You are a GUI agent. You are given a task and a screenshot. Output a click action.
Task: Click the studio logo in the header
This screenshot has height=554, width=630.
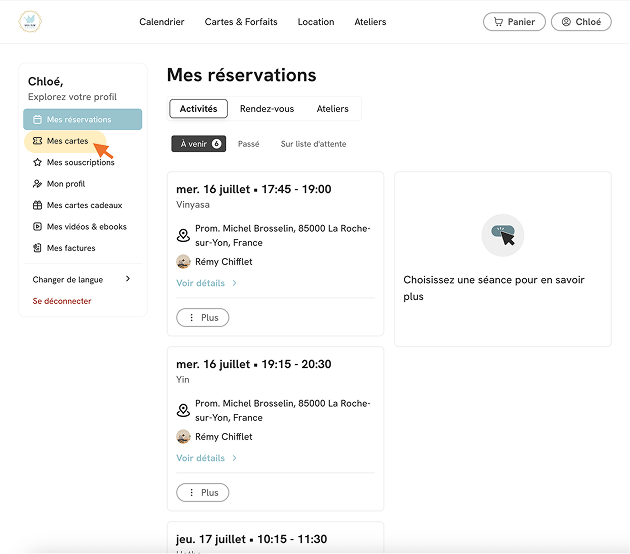pyautogui.click(x=30, y=21)
